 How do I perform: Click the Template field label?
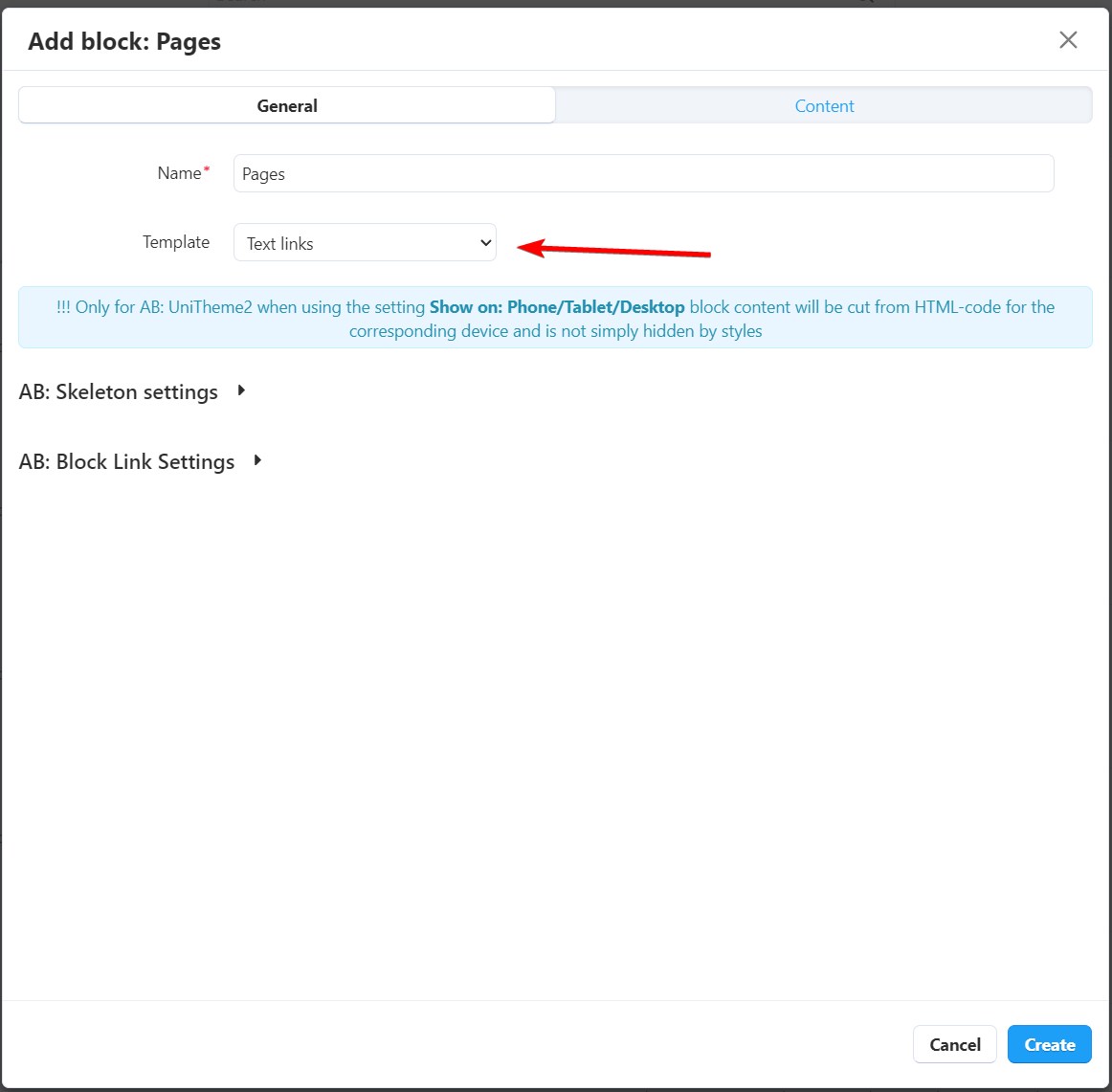point(176,242)
